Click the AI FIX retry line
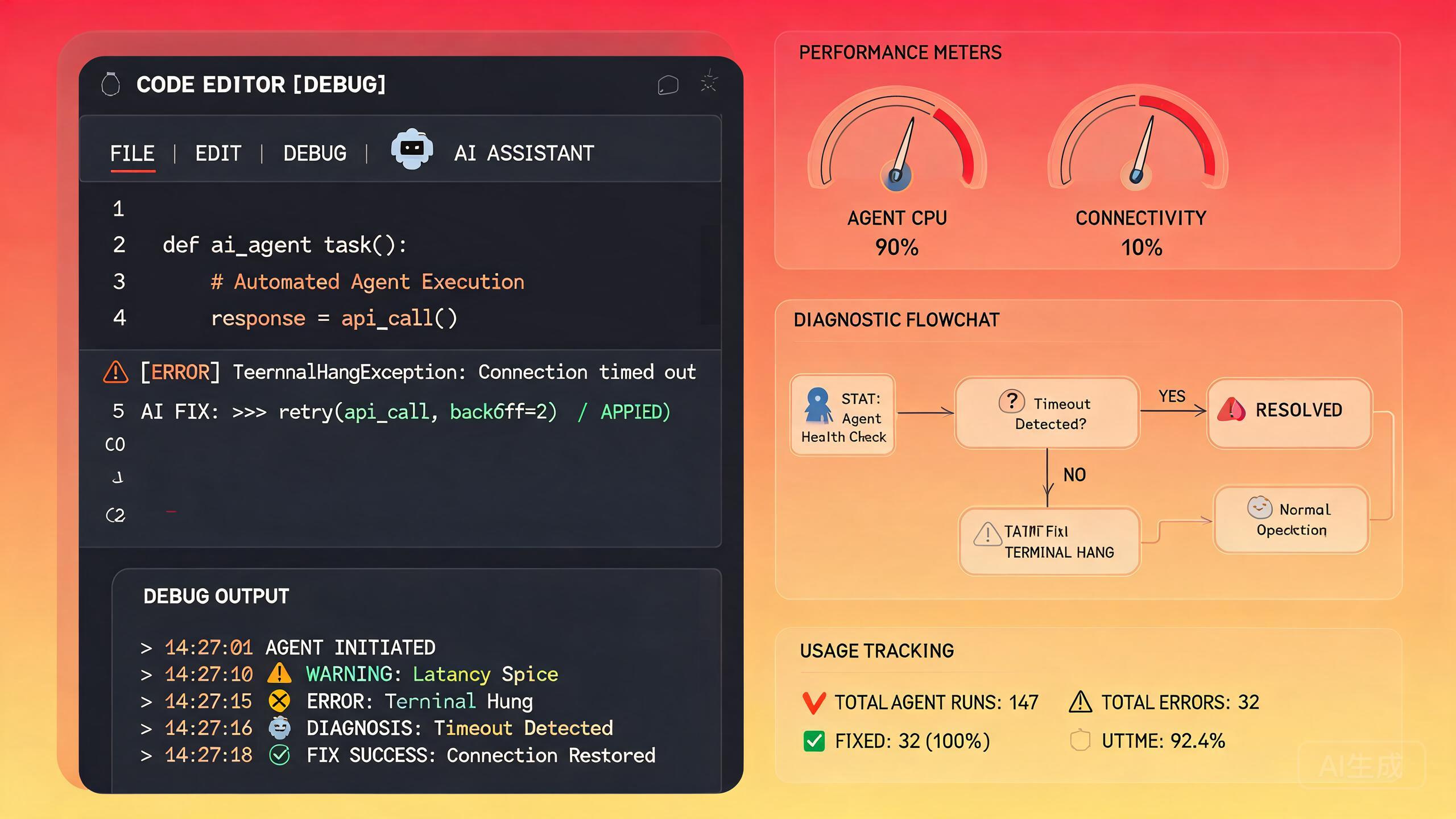This screenshot has width=1456, height=819. pos(406,412)
